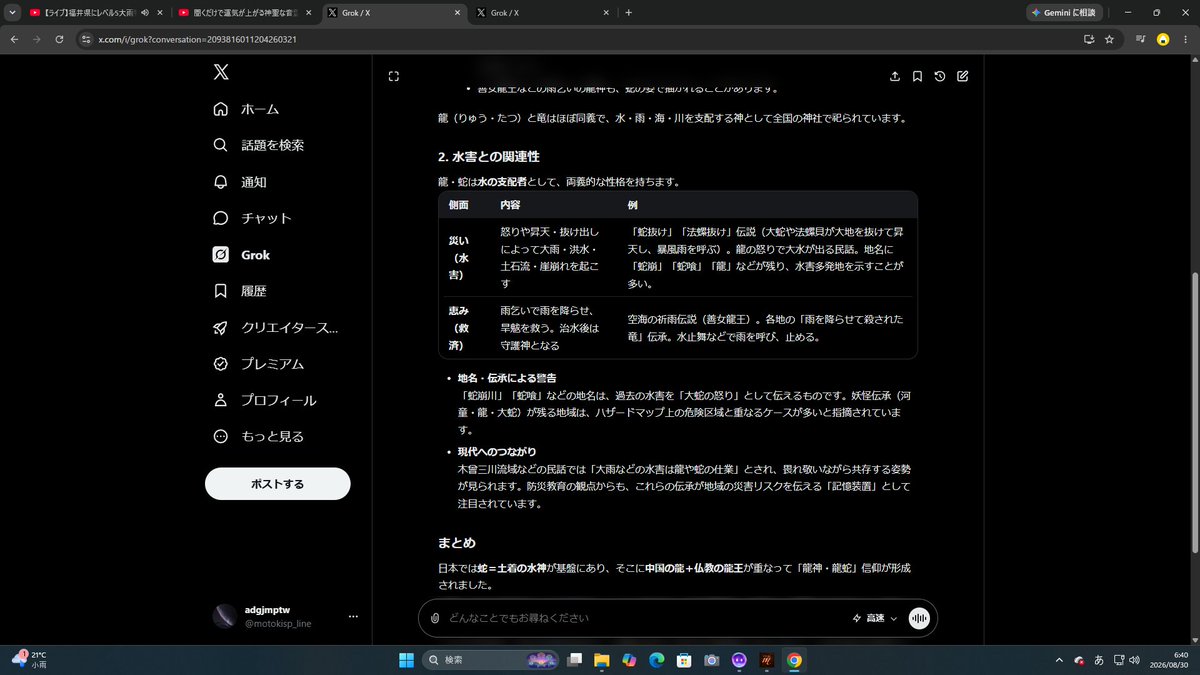Bookmark this page with the star icon
Viewport: 1200px width, 675px height.
tap(1109, 39)
